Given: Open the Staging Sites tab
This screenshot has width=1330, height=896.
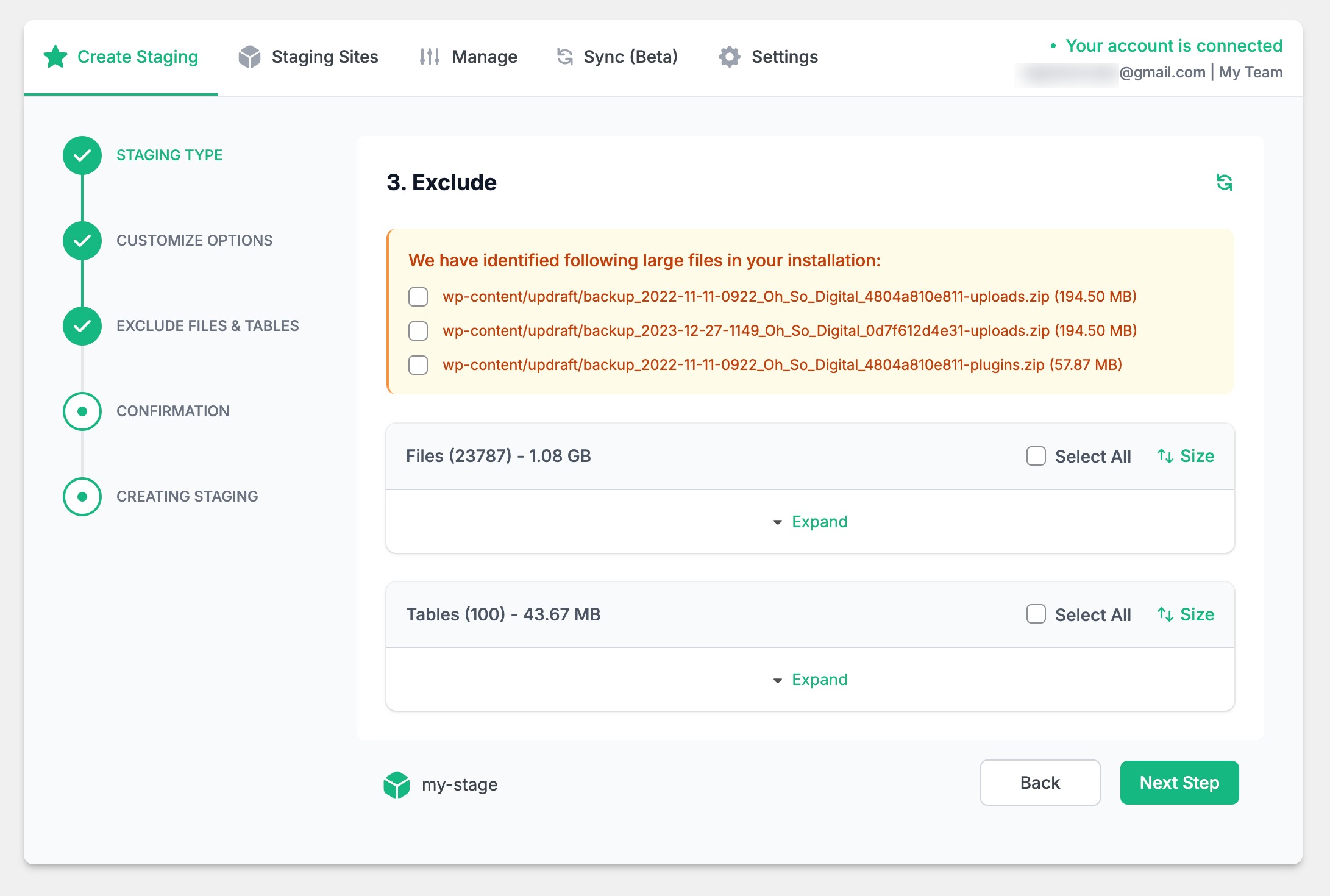Looking at the screenshot, I should click(308, 57).
